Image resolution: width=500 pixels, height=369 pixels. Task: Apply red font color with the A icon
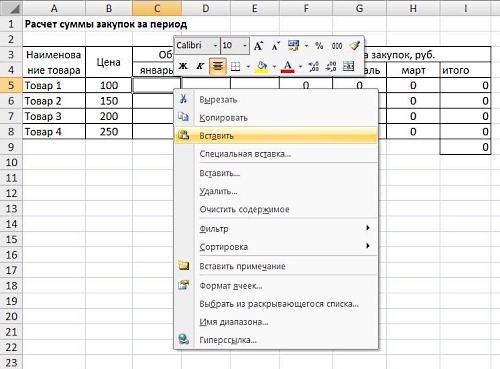(x=288, y=66)
